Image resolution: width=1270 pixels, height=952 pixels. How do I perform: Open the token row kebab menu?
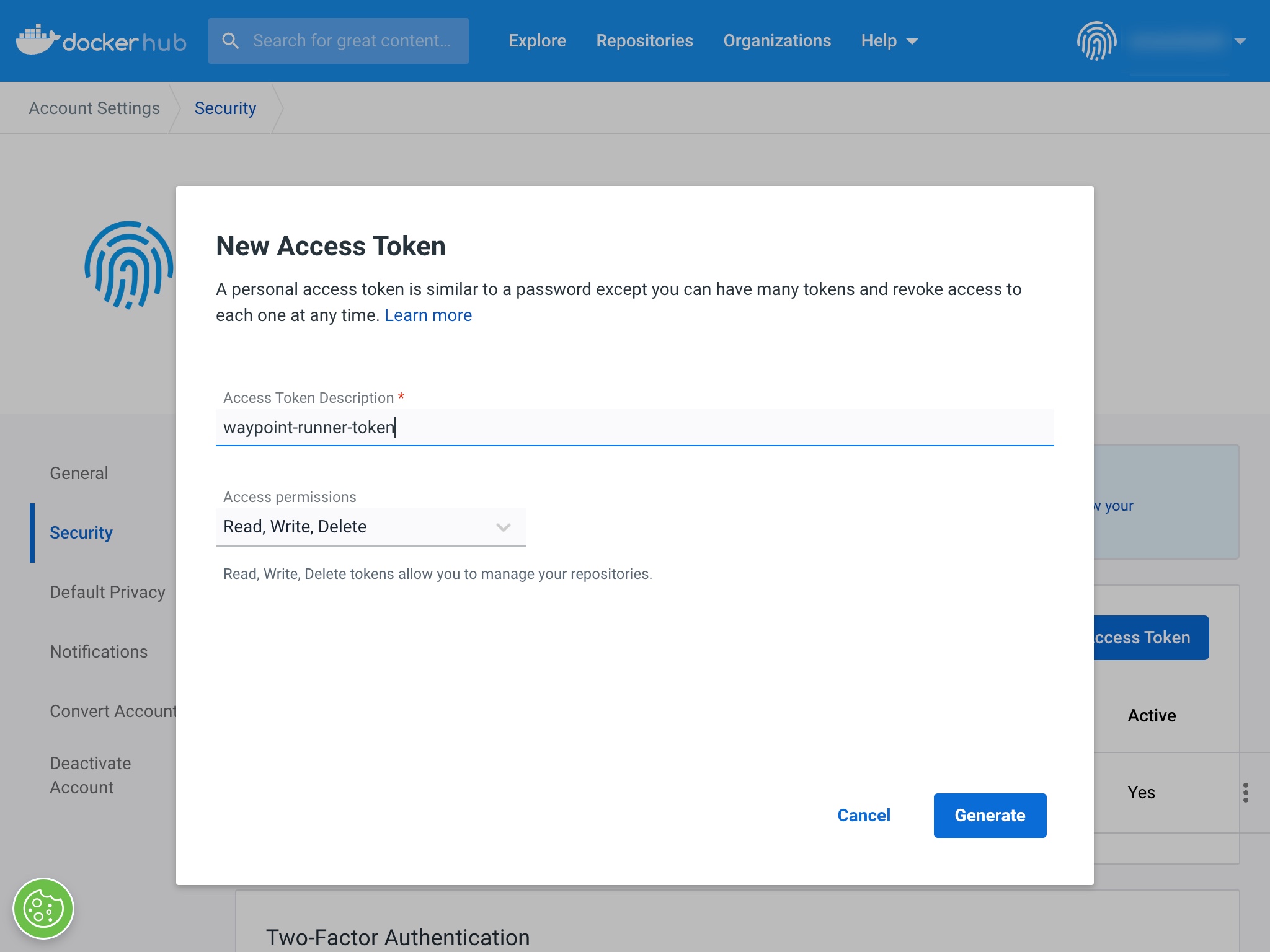coord(1246,793)
